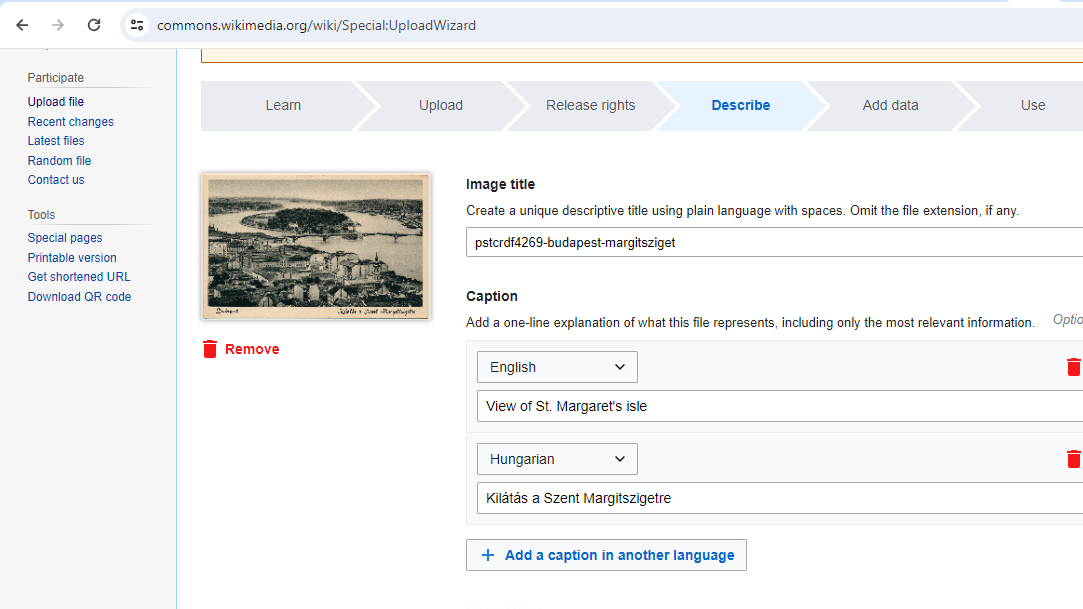Open Printable version tools link
This screenshot has width=1083, height=609.
click(72, 258)
